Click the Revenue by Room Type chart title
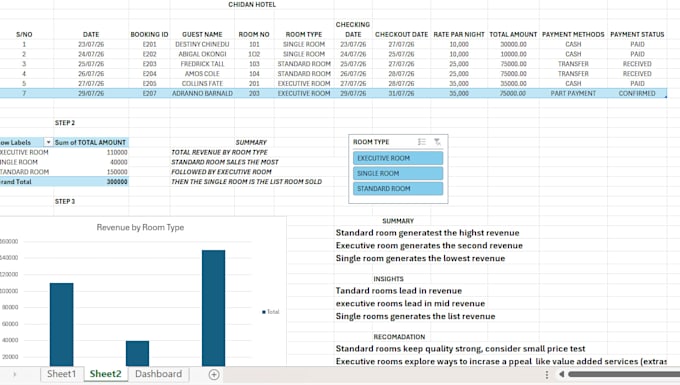The image size is (680, 385). point(140,228)
